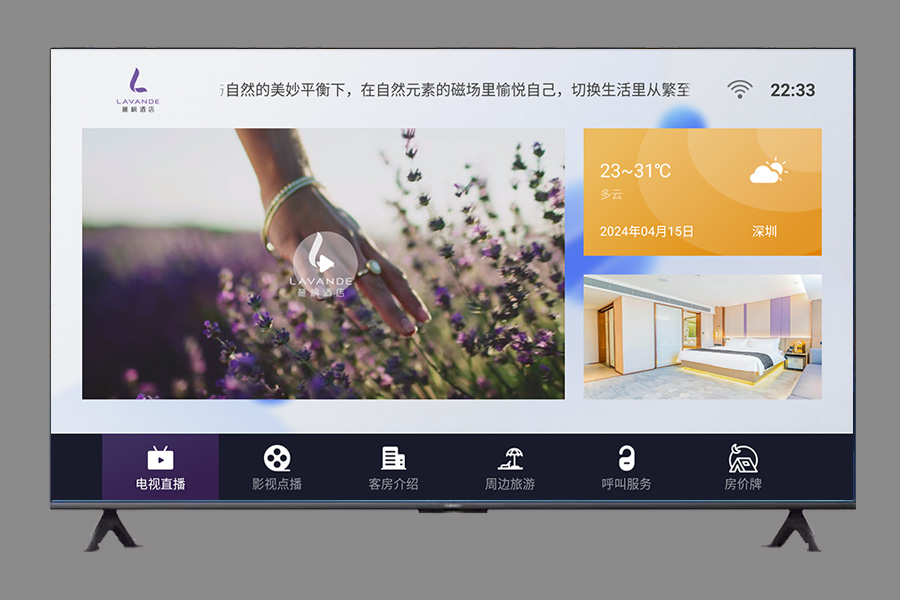Select the room rate board house icon
The height and width of the screenshot is (600, 900).
tap(742, 458)
